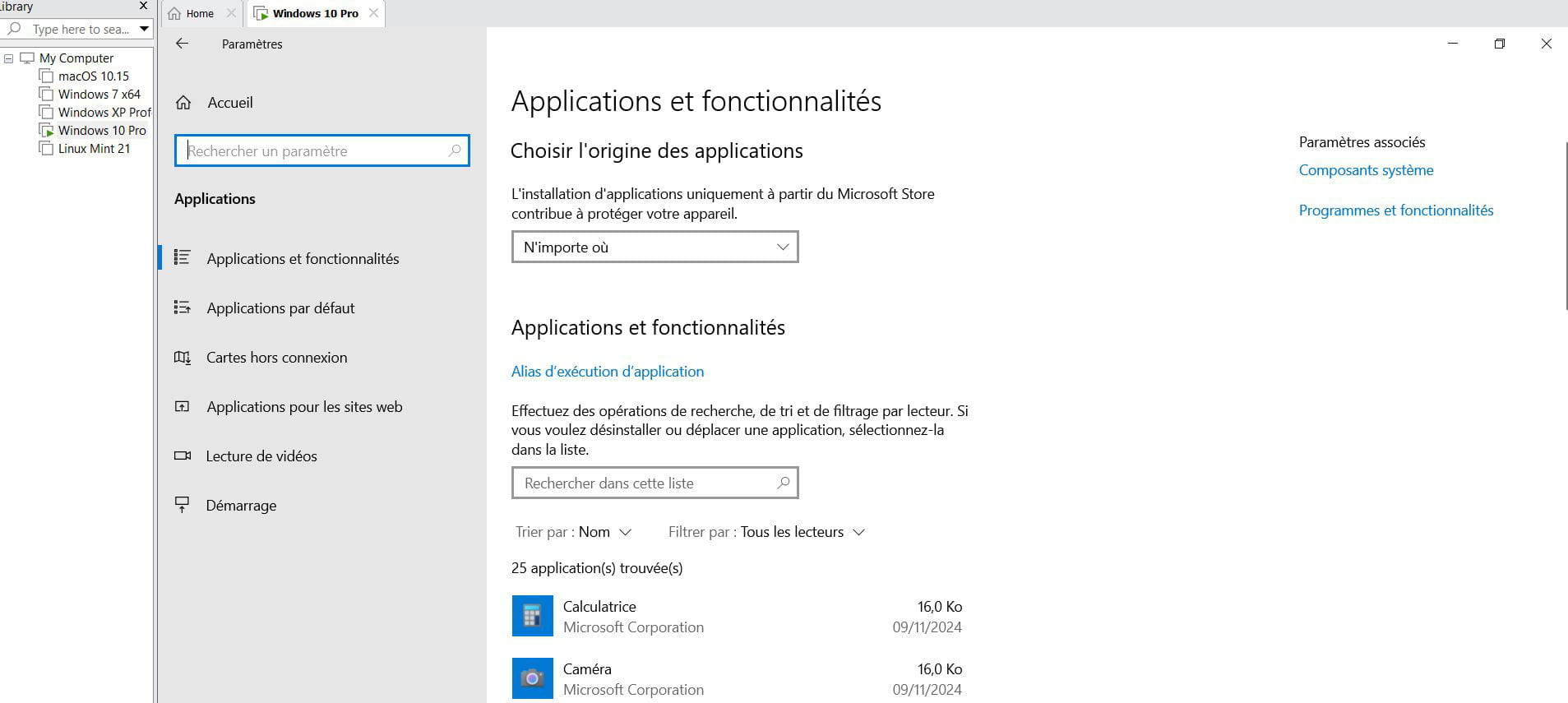Minimize the Paramètres window
The width and height of the screenshot is (1568, 703).
pyautogui.click(x=1453, y=44)
